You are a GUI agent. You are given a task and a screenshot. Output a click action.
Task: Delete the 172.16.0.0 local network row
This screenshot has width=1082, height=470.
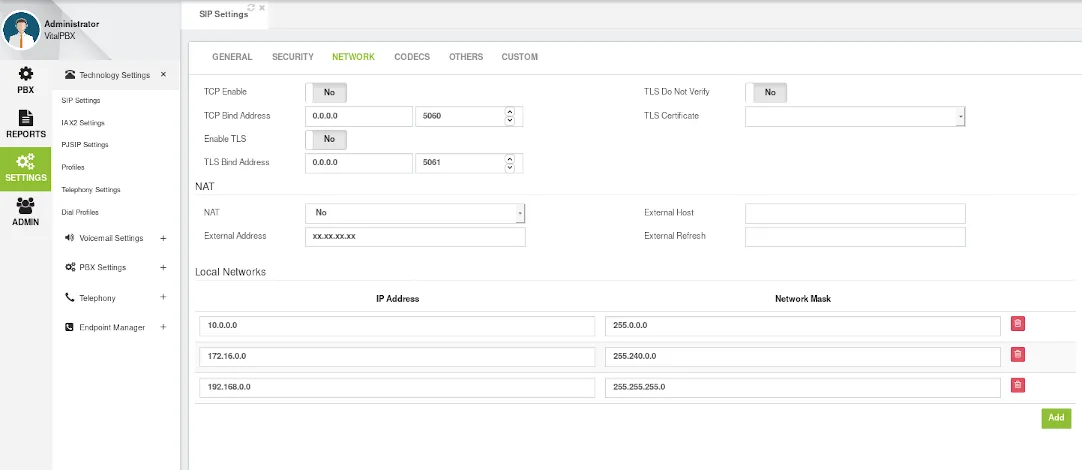click(x=1018, y=355)
